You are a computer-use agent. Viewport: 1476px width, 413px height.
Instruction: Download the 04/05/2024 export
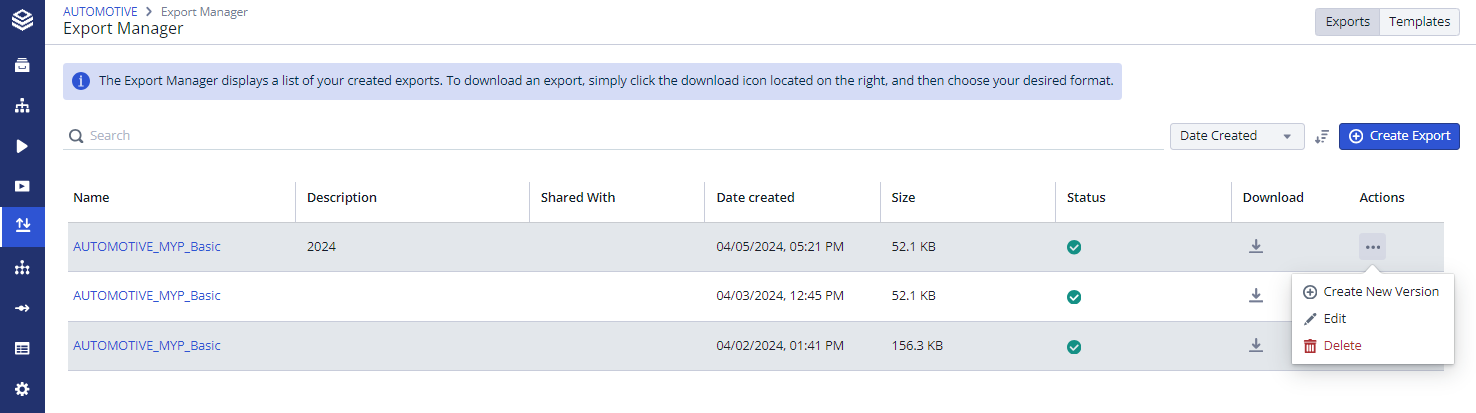tap(1256, 247)
